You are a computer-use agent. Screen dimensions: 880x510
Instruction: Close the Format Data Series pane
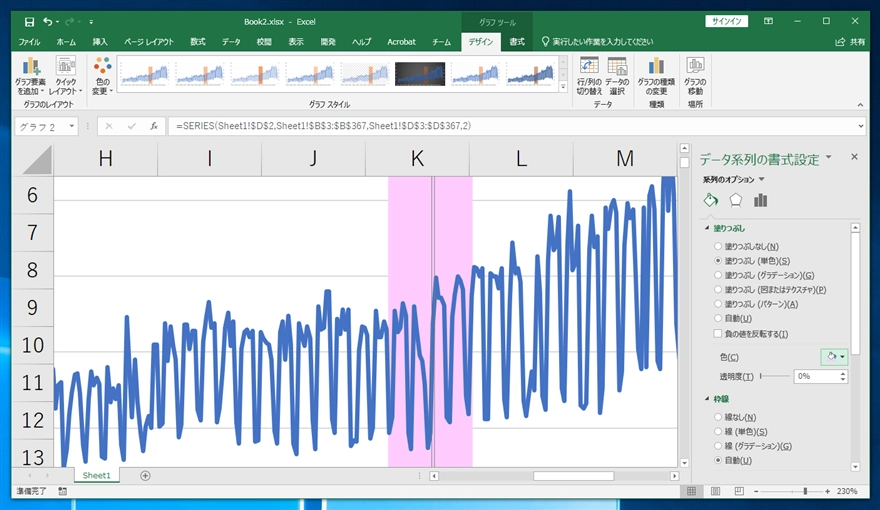pos(854,157)
